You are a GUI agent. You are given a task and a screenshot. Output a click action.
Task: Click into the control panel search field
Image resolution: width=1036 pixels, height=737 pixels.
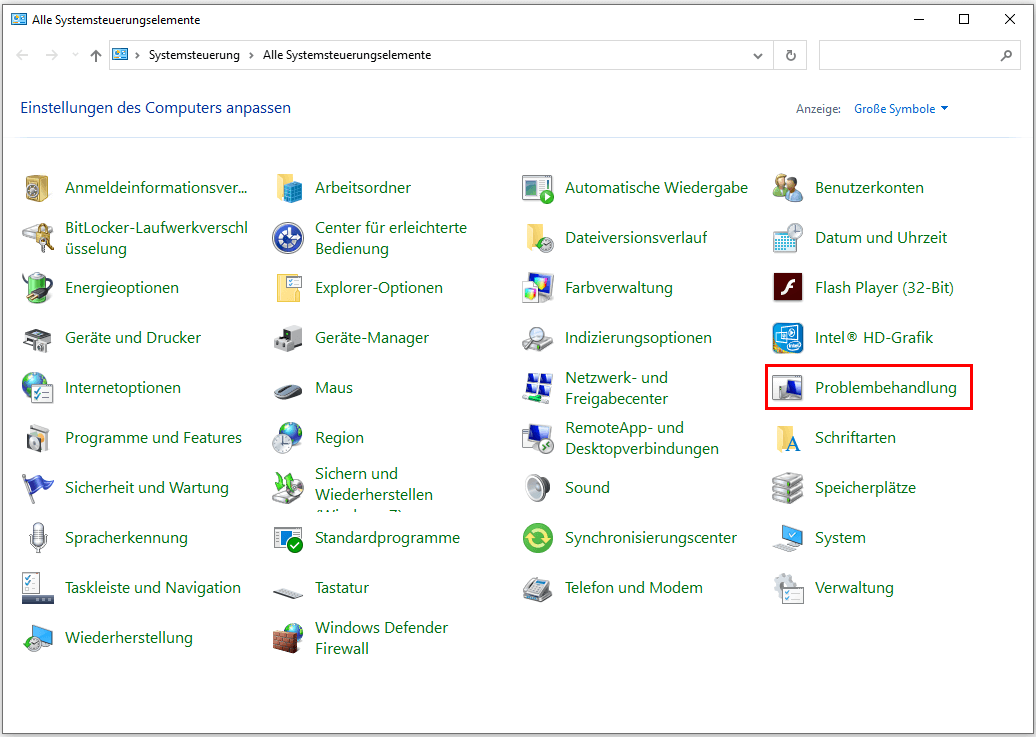(x=905, y=56)
